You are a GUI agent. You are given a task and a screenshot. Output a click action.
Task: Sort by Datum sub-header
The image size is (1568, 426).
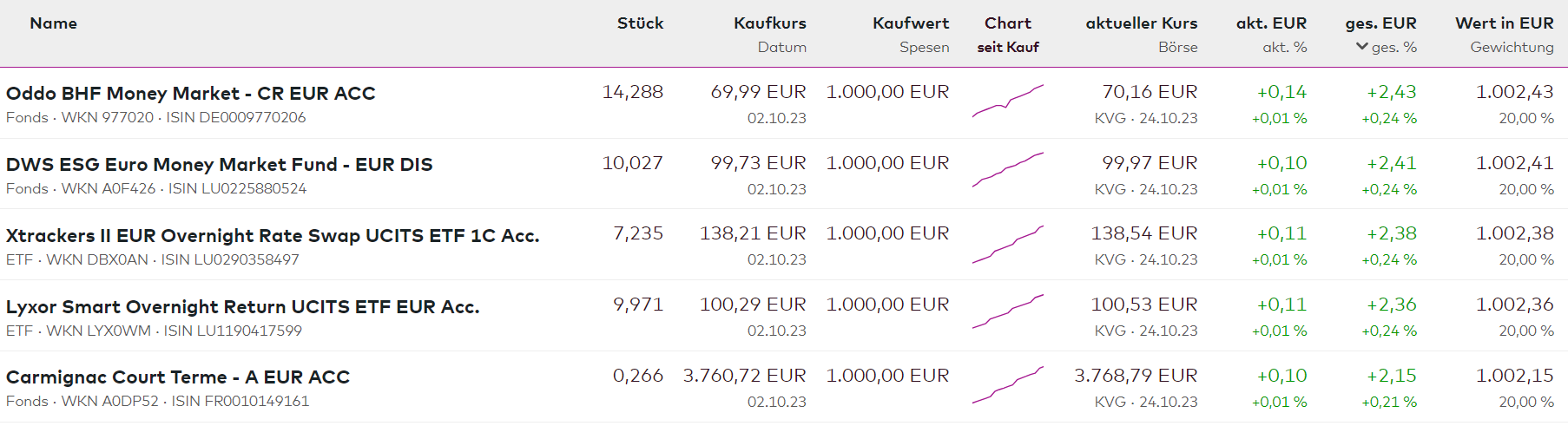pos(781,48)
